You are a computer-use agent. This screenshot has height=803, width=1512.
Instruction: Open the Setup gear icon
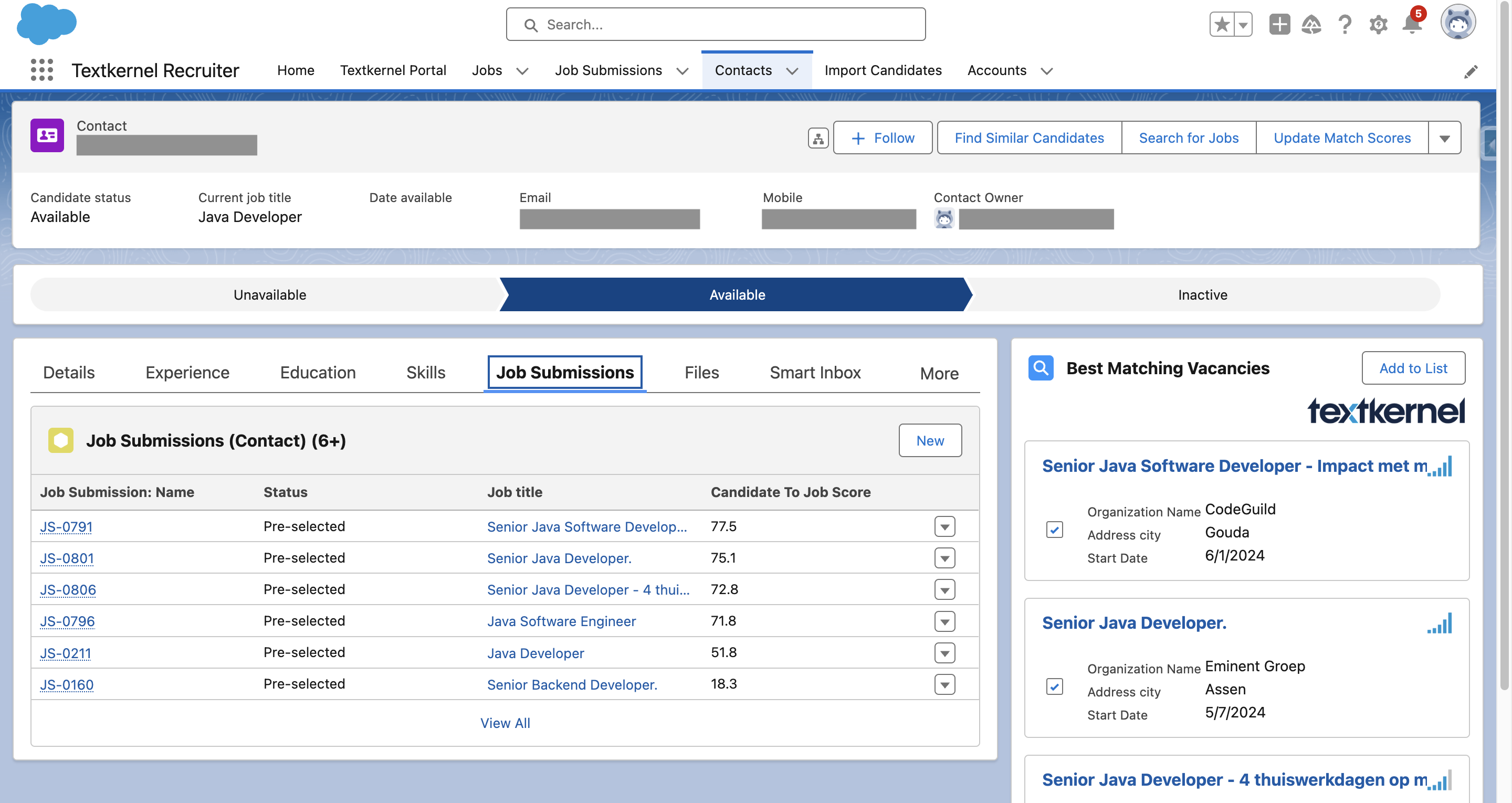click(x=1378, y=25)
